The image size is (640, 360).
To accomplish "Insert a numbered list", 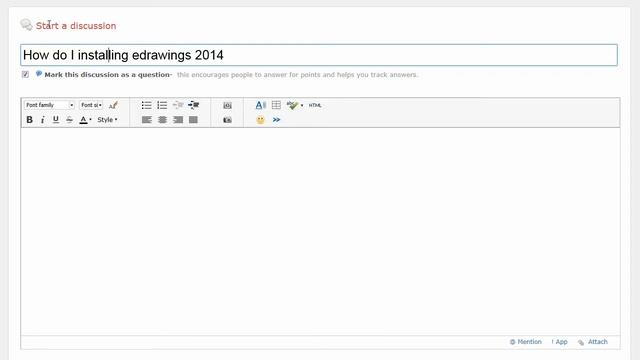I will [x=162, y=105].
